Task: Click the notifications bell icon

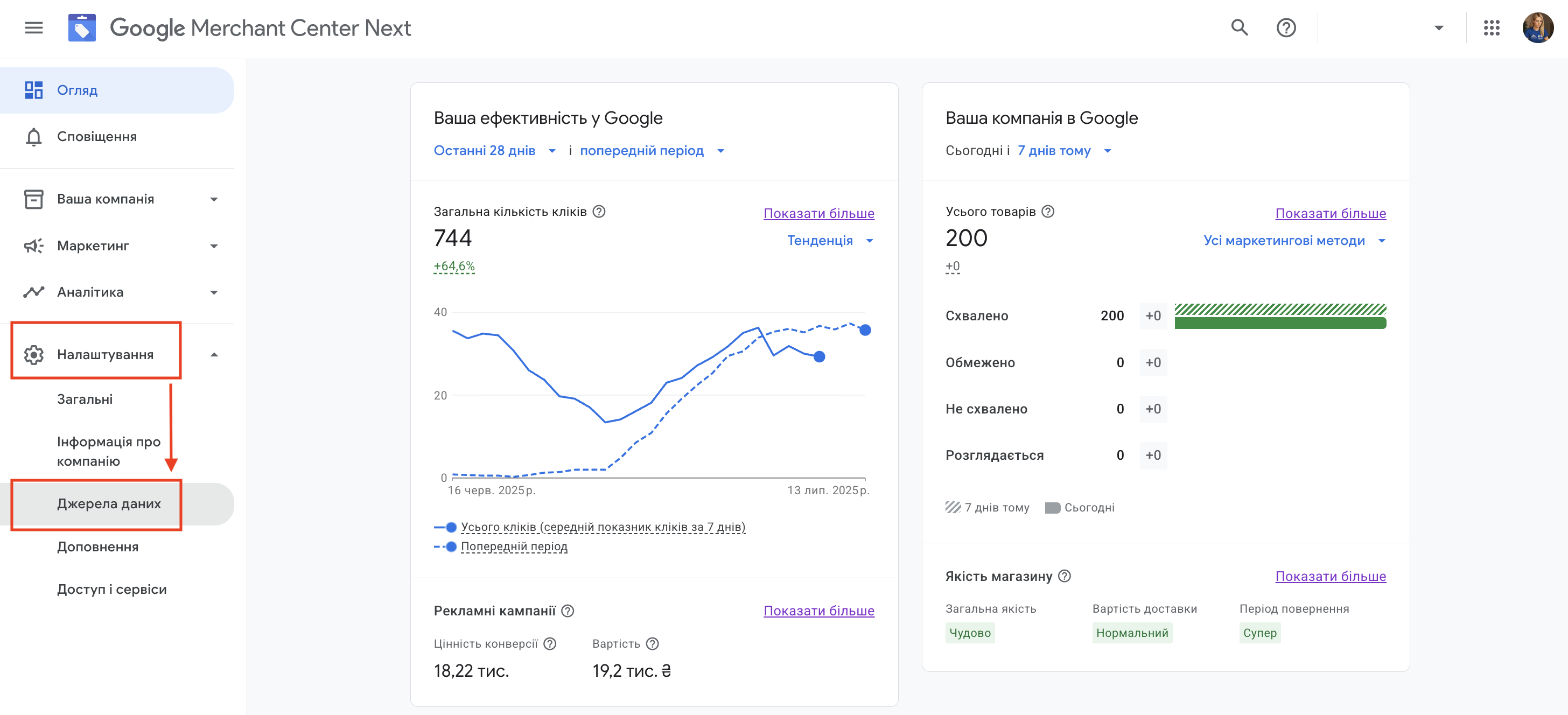Action: tap(33, 137)
